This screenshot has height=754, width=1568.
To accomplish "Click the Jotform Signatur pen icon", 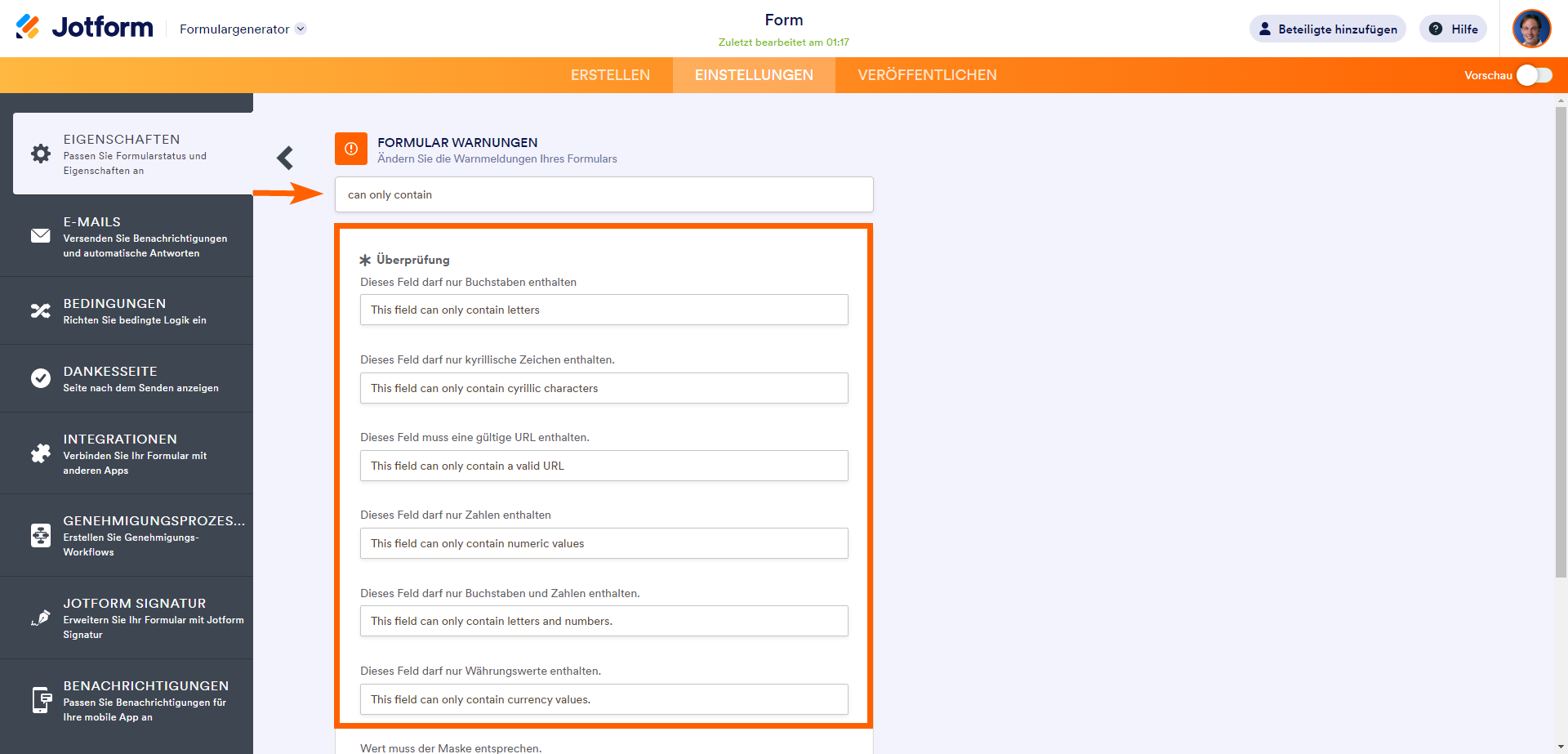I will (41, 618).
